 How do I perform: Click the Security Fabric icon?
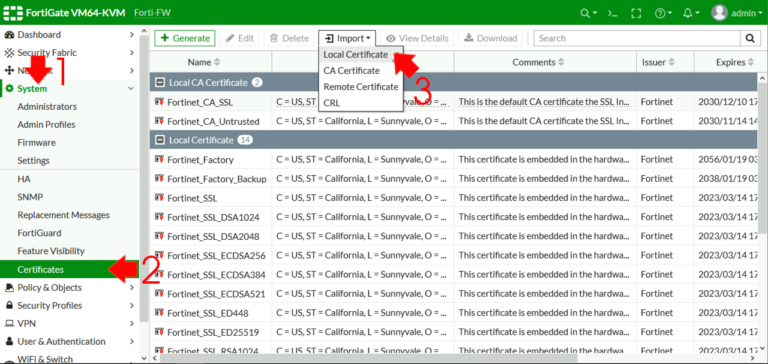pos(9,53)
